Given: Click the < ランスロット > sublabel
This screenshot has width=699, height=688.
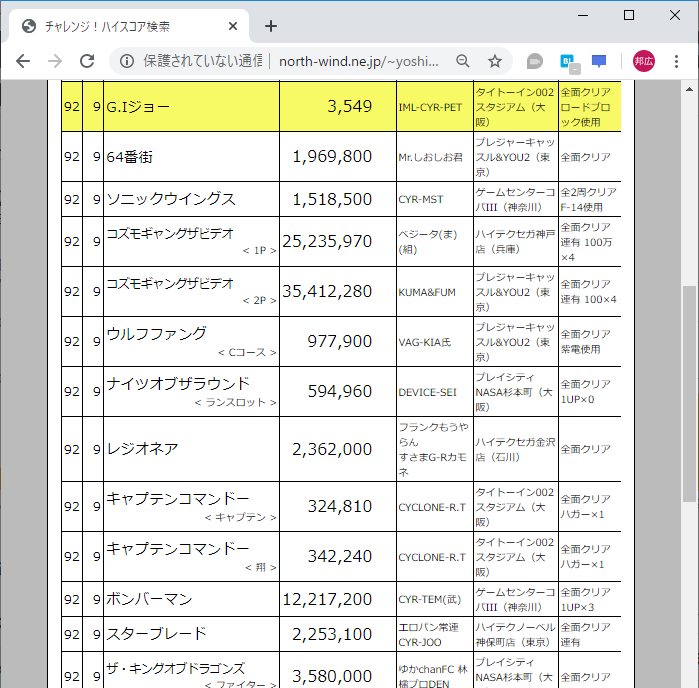Looking at the screenshot, I should click(x=235, y=403).
